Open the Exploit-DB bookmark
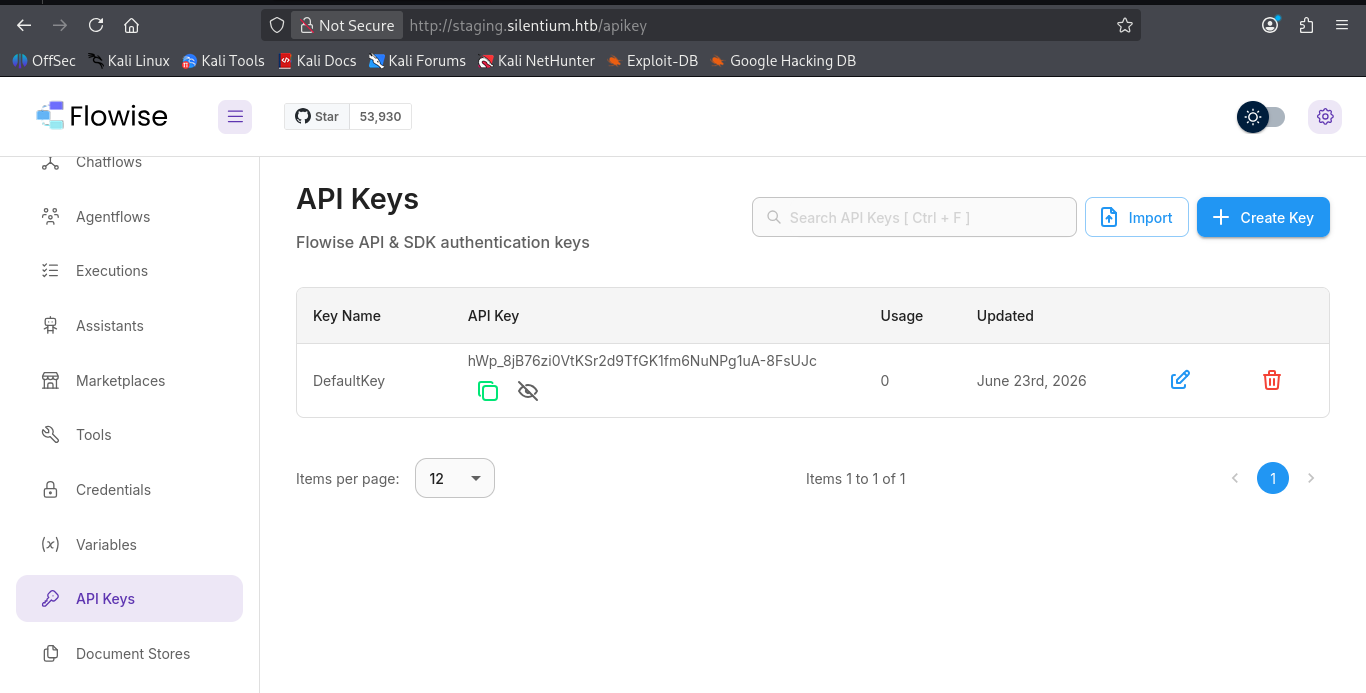Image resolution: width=1366 pixels, height=693 pixels. [652, 61]
